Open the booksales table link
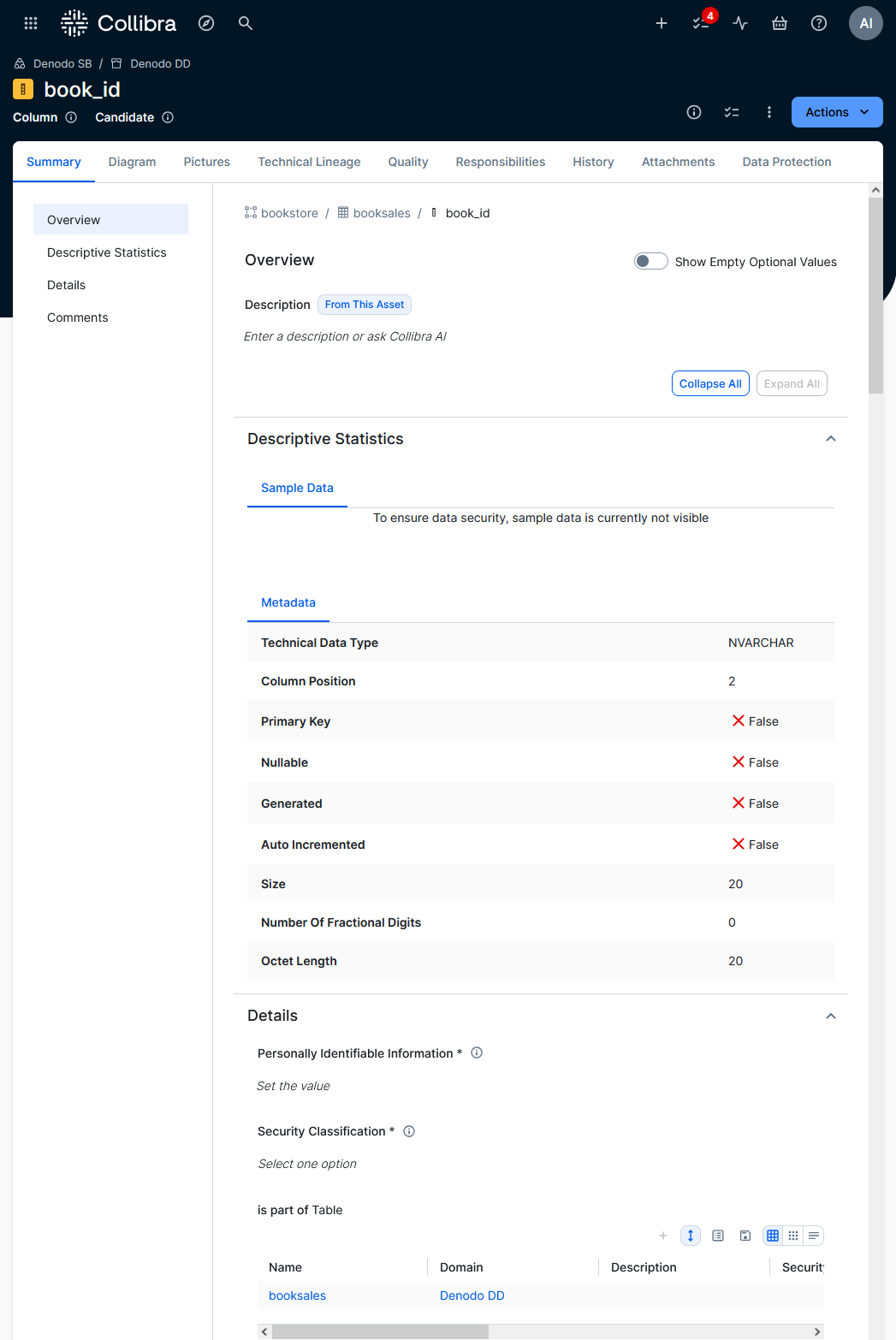Viewport: 896px width, 1340px height. coord(297,1296)
